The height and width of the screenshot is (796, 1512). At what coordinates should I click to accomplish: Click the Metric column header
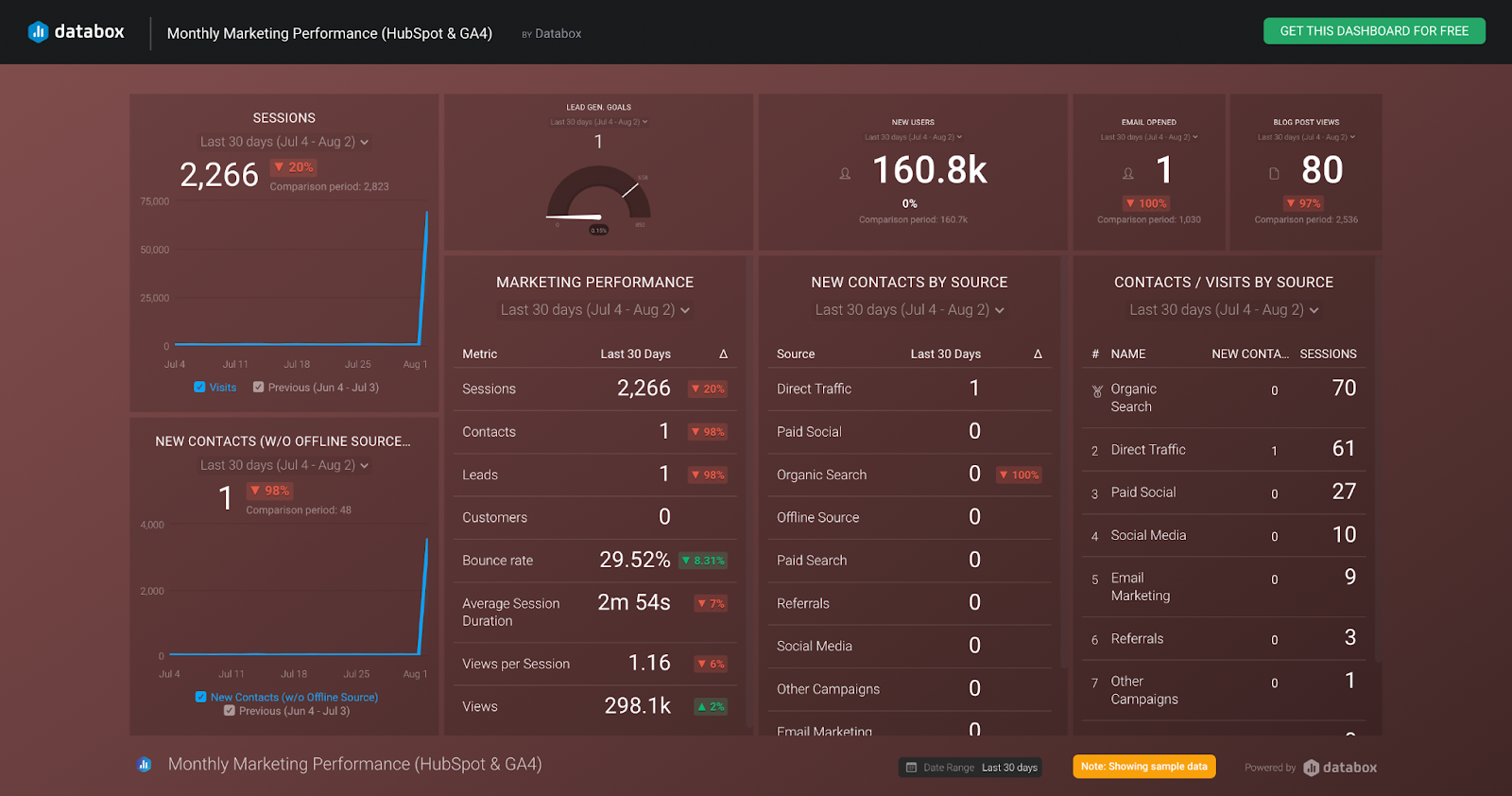click(x=480, y=355)
